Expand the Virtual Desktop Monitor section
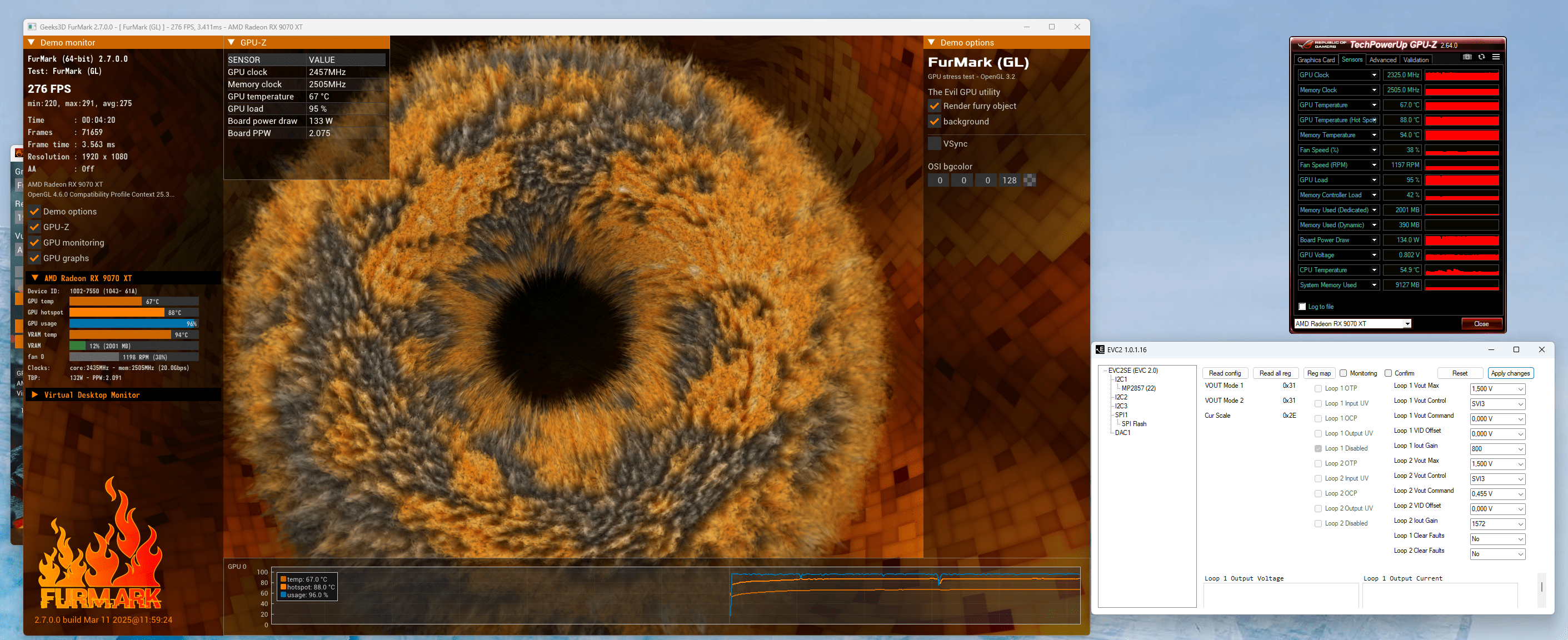 pyautogui.click(x=34, y=396)
